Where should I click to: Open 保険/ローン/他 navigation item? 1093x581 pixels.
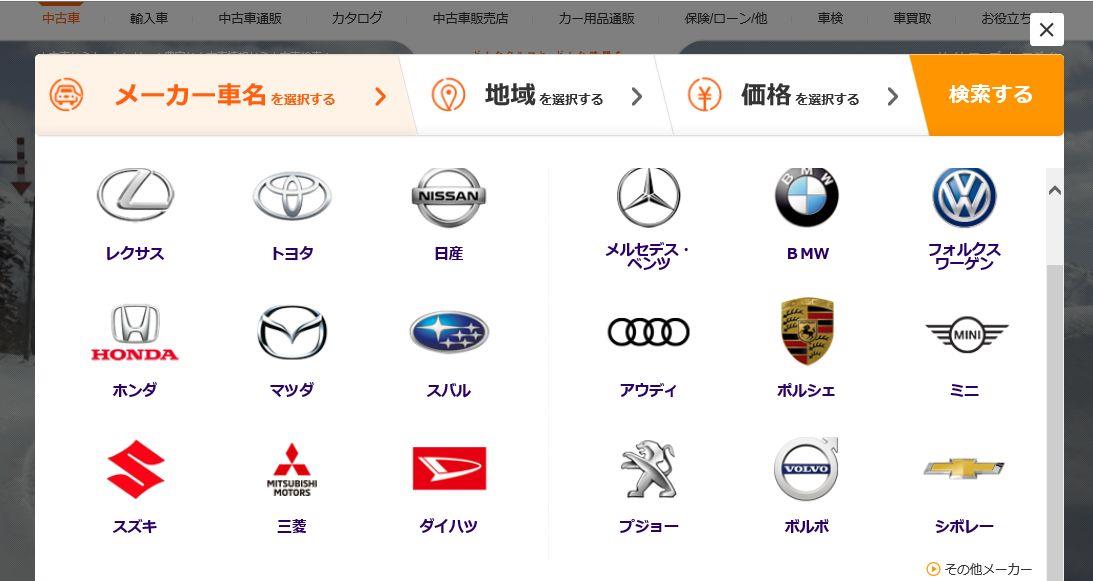point(726,18)
